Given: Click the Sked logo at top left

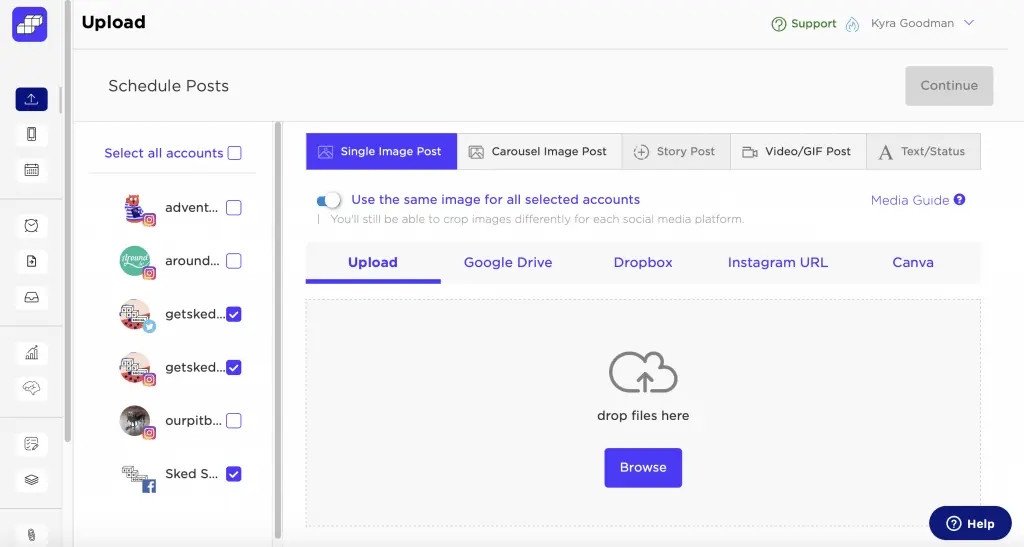Looking at the screenshot, I should pyautogui.click(x=30, y=24).
